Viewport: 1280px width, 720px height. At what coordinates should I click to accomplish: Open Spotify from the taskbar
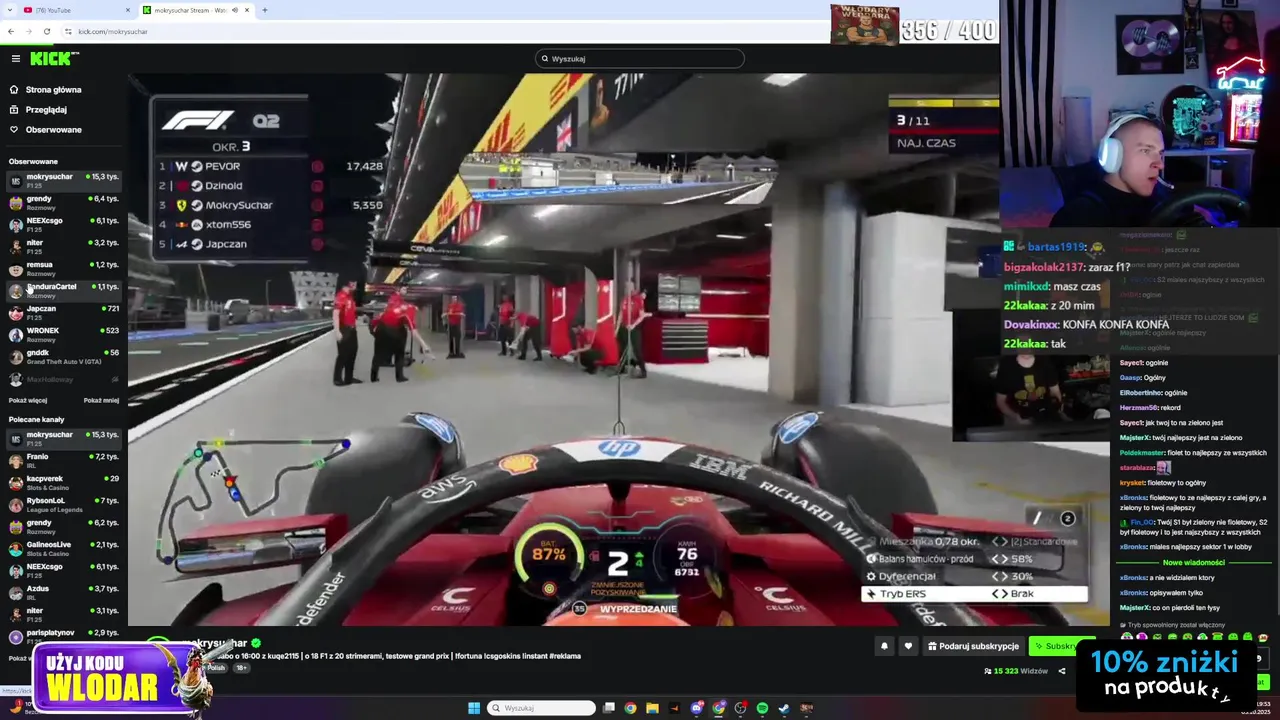(x=762, y=708)
